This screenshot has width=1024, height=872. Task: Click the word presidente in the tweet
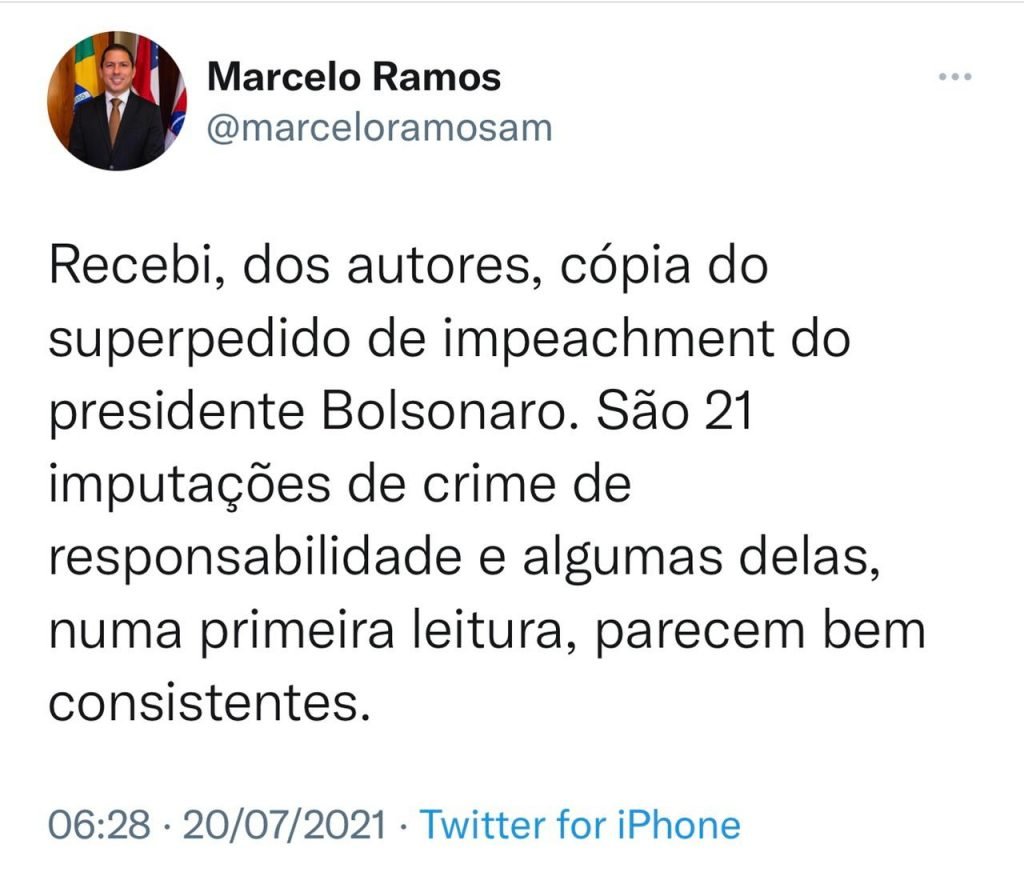click(177, 413)
